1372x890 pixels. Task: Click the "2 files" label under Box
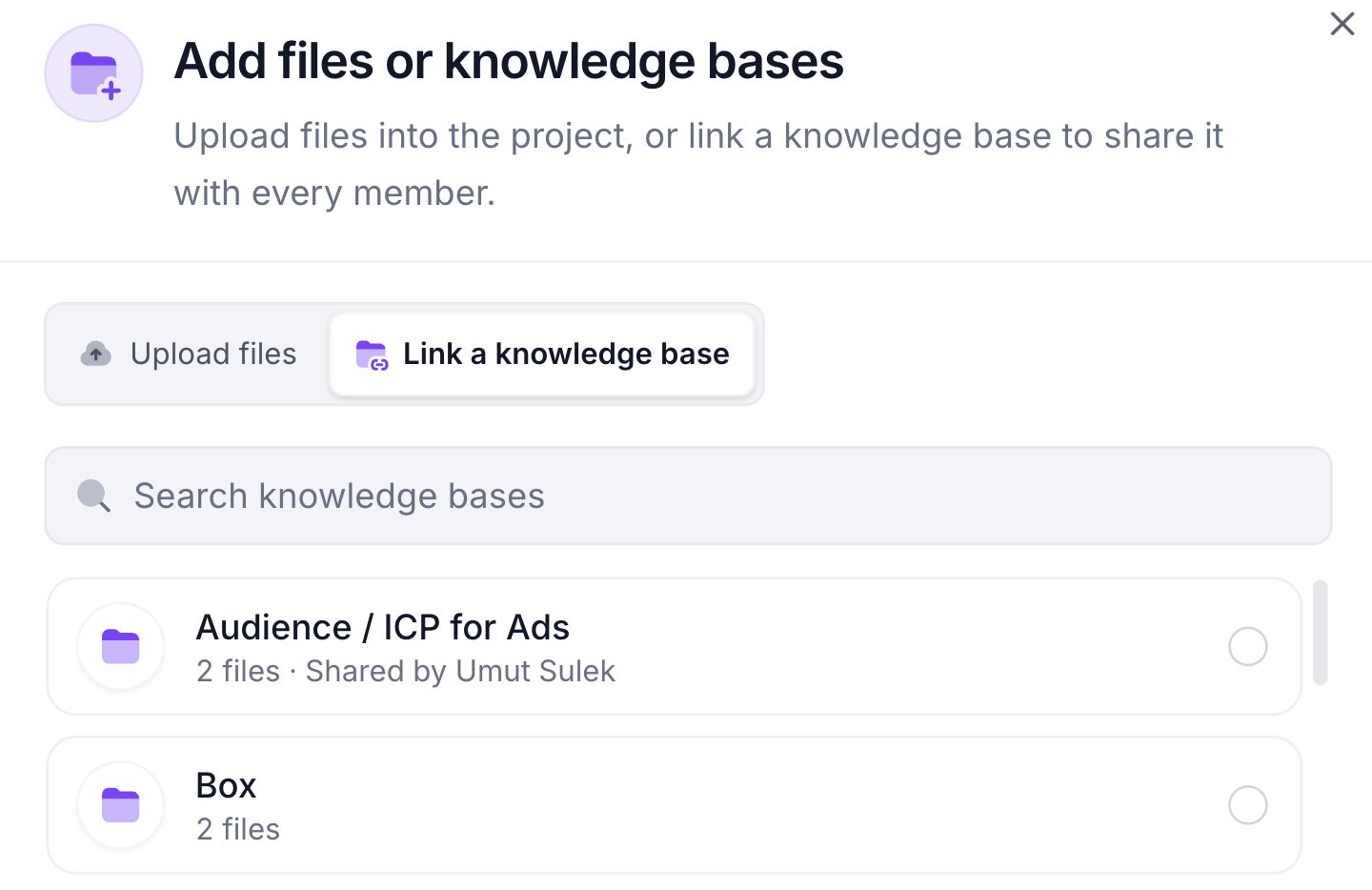click(238, 829)
